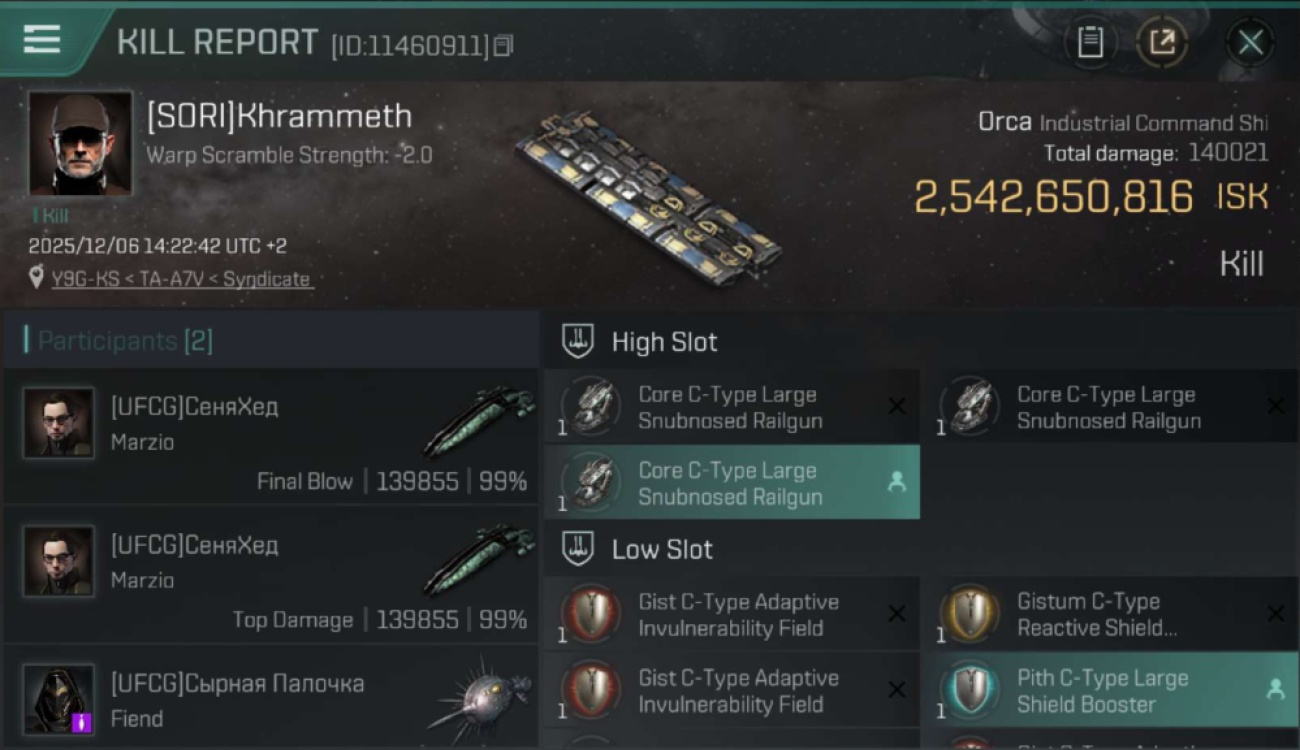Click the Khrammeth pilot portrait

click(80, 143)
